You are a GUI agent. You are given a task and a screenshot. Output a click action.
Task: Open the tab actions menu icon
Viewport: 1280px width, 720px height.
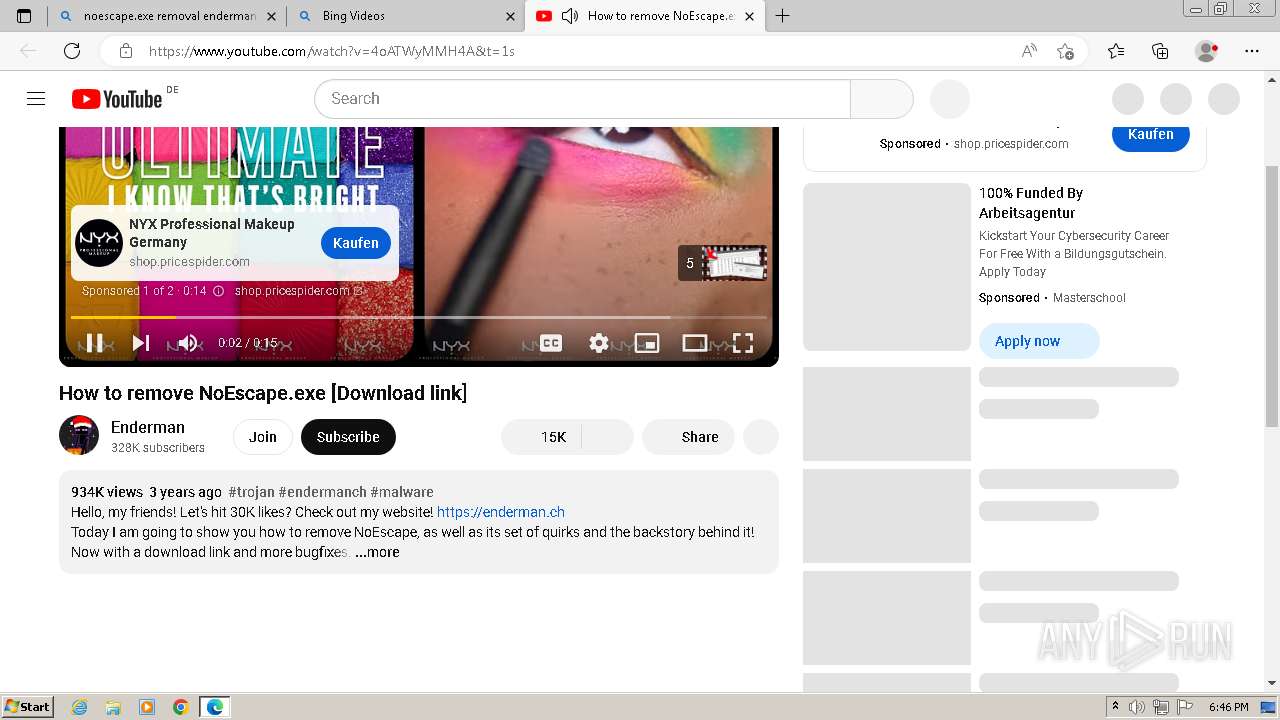[24, 16]
